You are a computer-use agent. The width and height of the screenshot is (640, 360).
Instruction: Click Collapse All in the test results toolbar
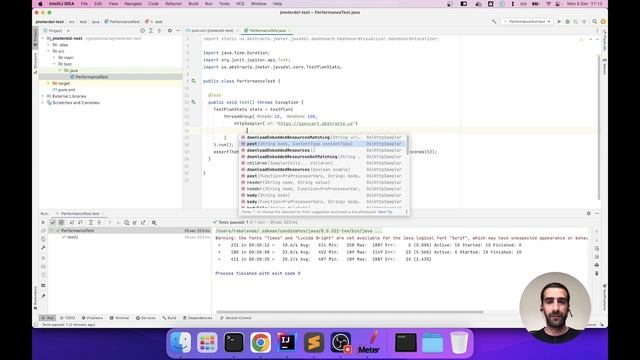pyautogui.click(x=99, y=222)
